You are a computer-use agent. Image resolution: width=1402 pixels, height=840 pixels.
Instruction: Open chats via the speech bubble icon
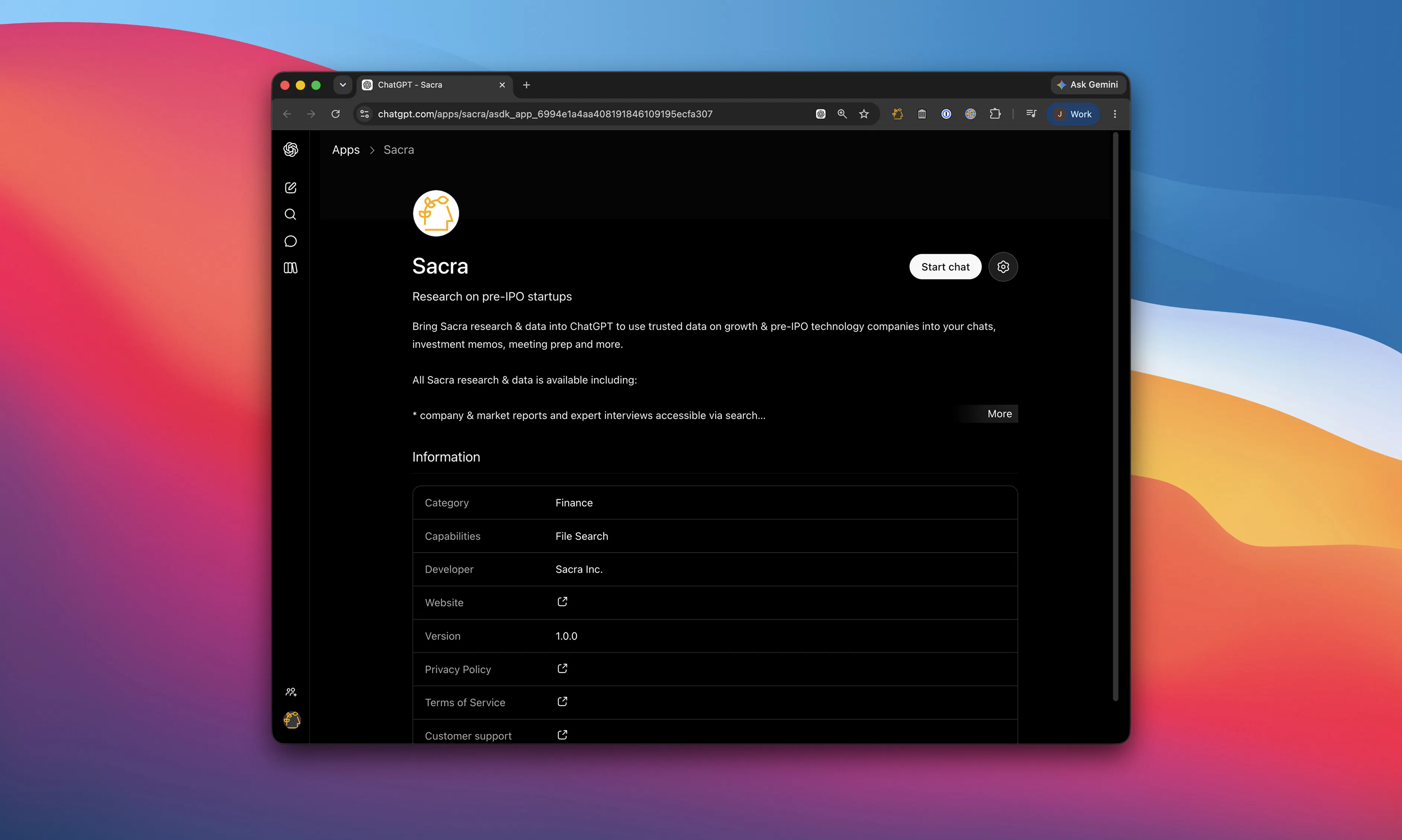(290, 241)
